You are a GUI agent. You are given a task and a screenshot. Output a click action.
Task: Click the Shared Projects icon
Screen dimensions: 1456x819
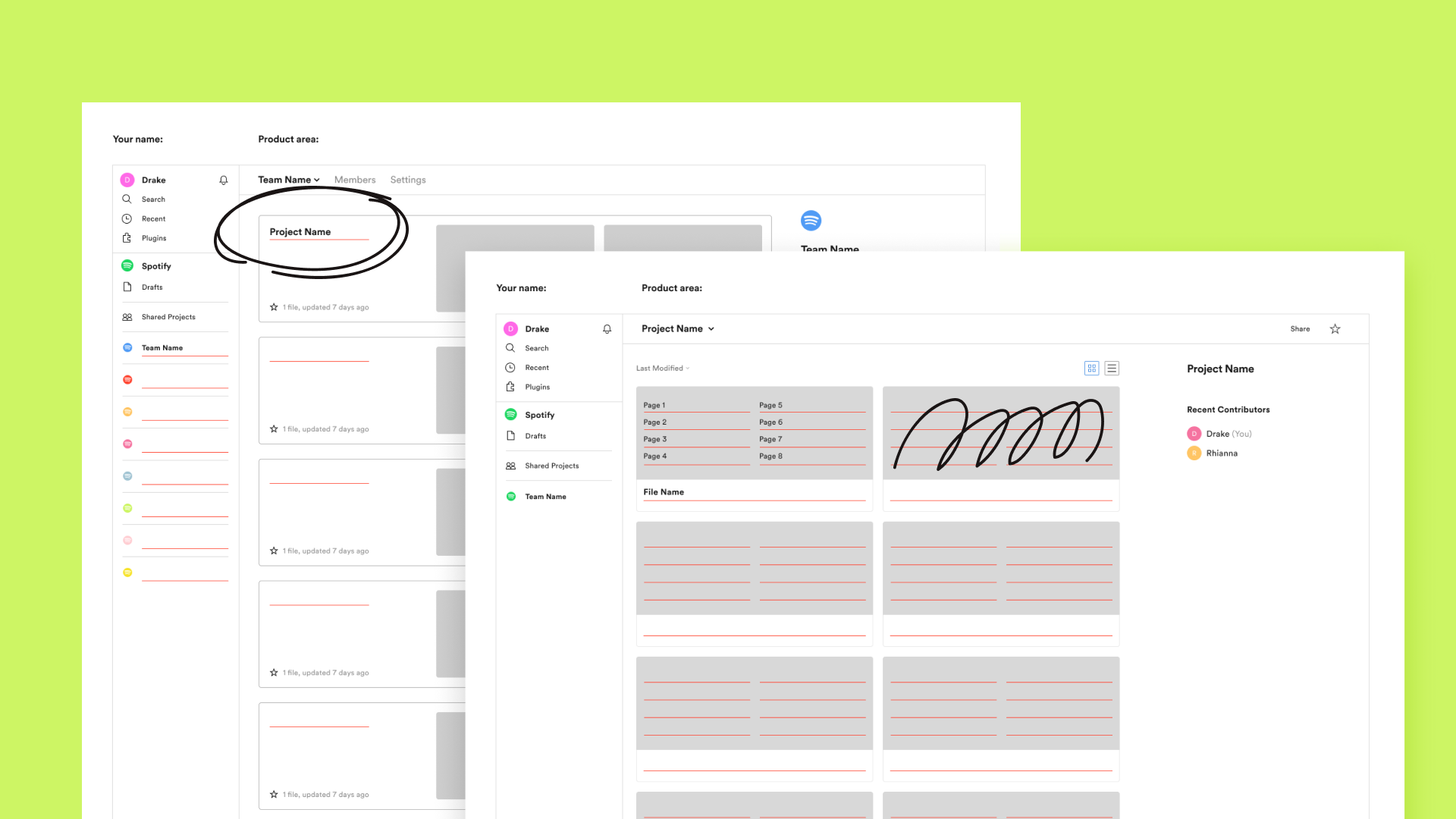point(127,316)
